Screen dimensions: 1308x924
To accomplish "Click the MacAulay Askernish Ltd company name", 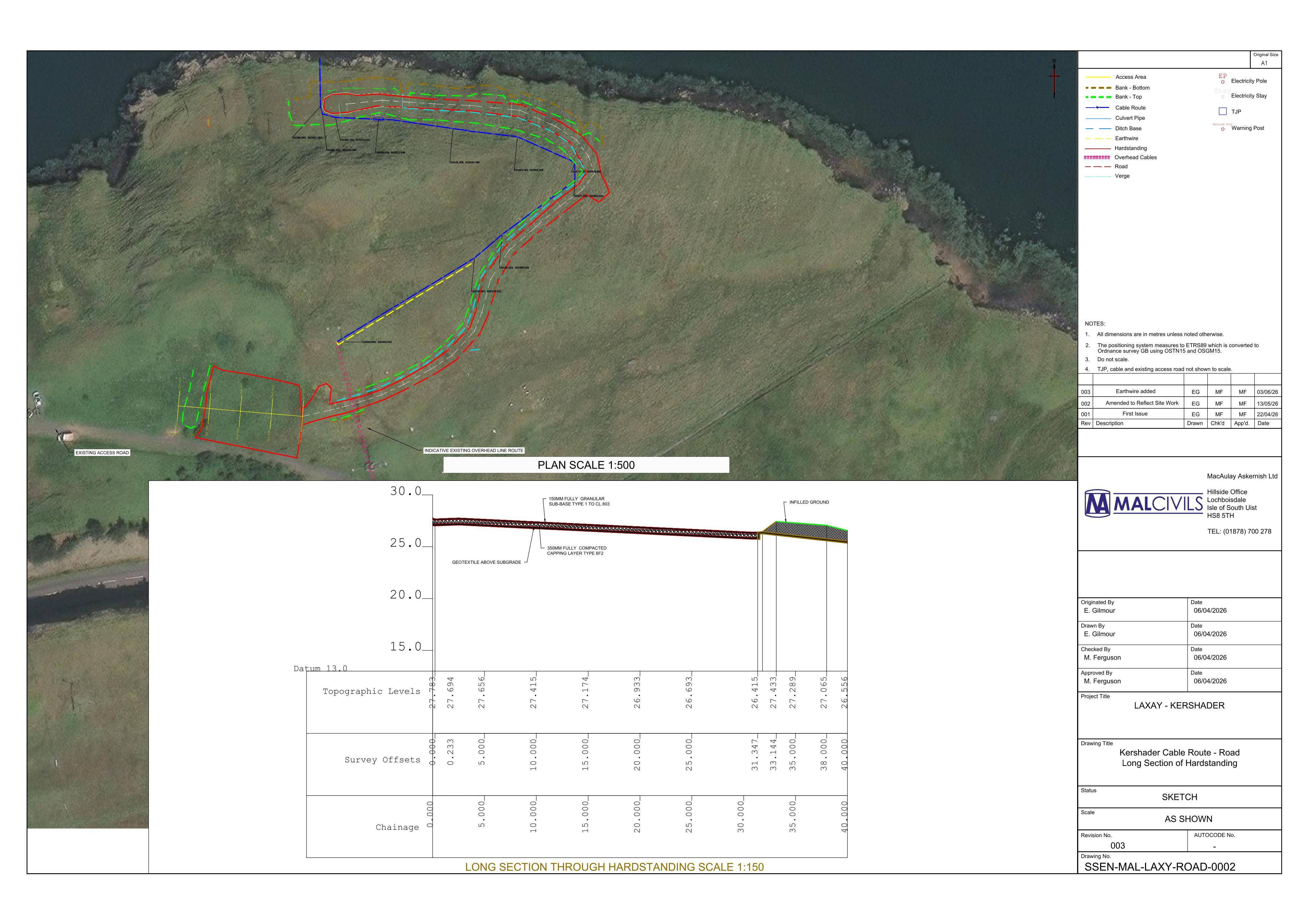I will coord(1242,476).
